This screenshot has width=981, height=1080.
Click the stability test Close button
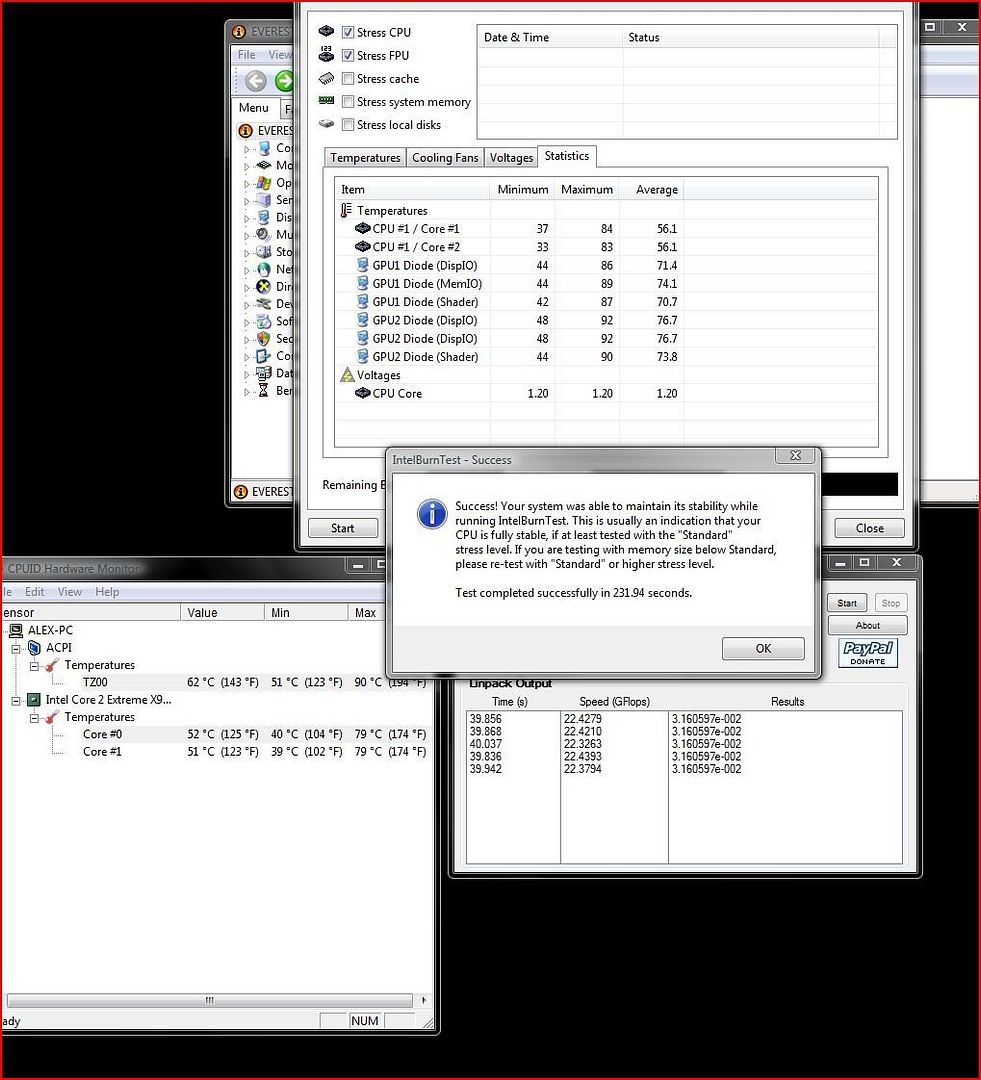[x=869, y=528]
